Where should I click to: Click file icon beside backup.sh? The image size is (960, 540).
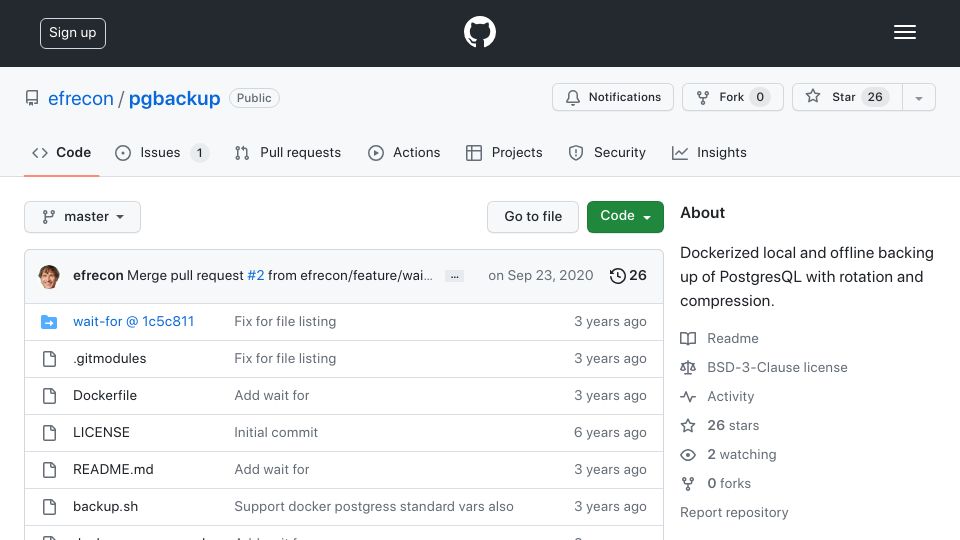click(50, 507)
